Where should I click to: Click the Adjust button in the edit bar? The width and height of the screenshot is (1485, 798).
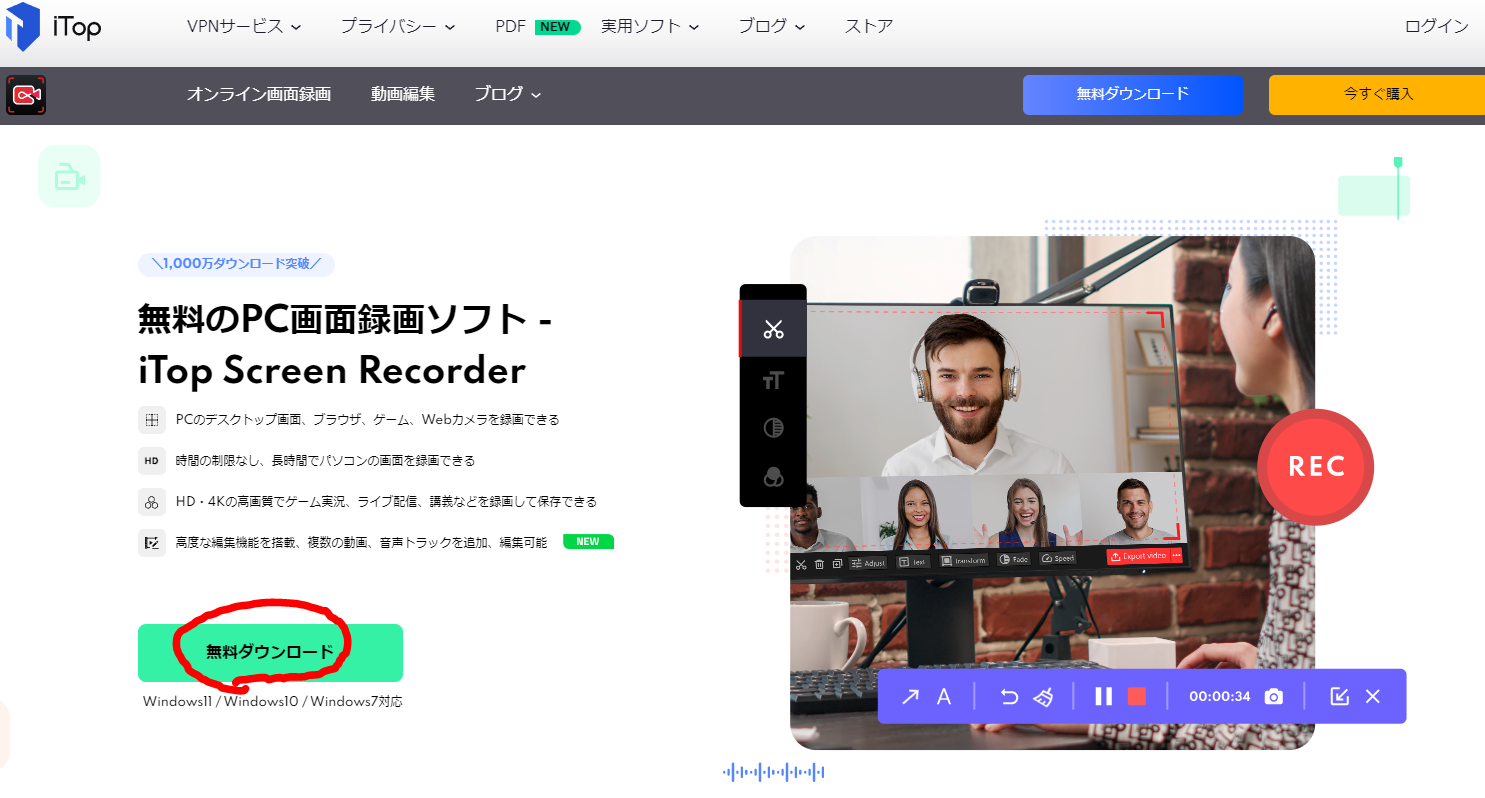point(868,563)
